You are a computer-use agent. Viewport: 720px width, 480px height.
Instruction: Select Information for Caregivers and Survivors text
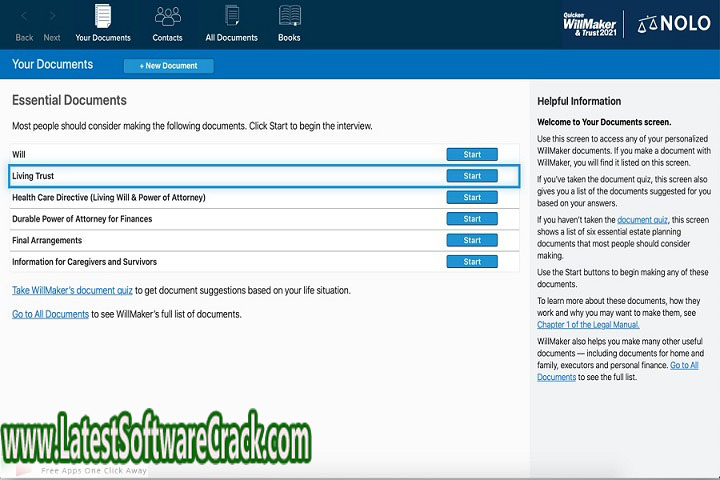(x=84, y=262)
